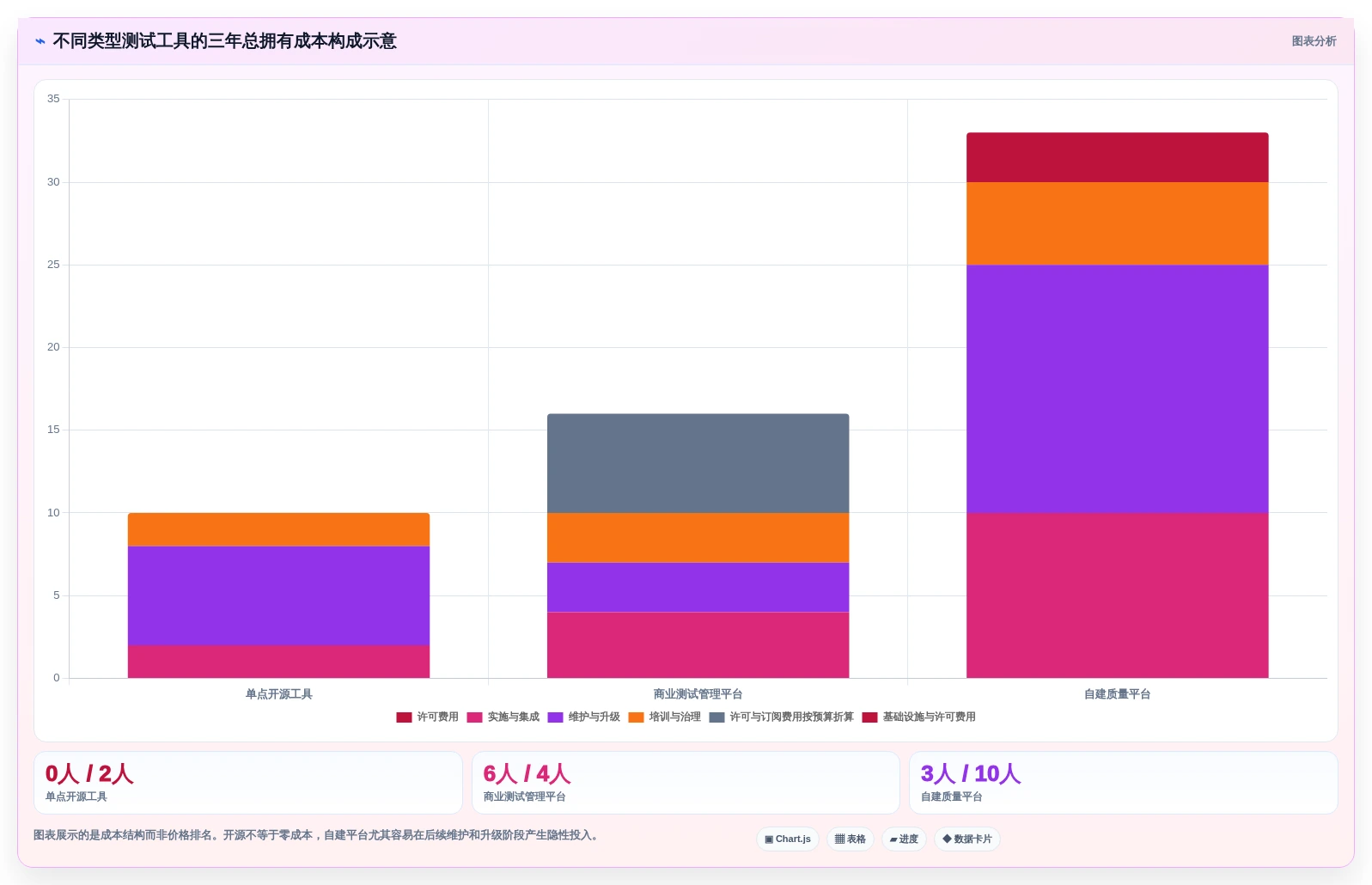
Task: Toggle the 实施与集成 legend swatch
Action: pos(474,717)
